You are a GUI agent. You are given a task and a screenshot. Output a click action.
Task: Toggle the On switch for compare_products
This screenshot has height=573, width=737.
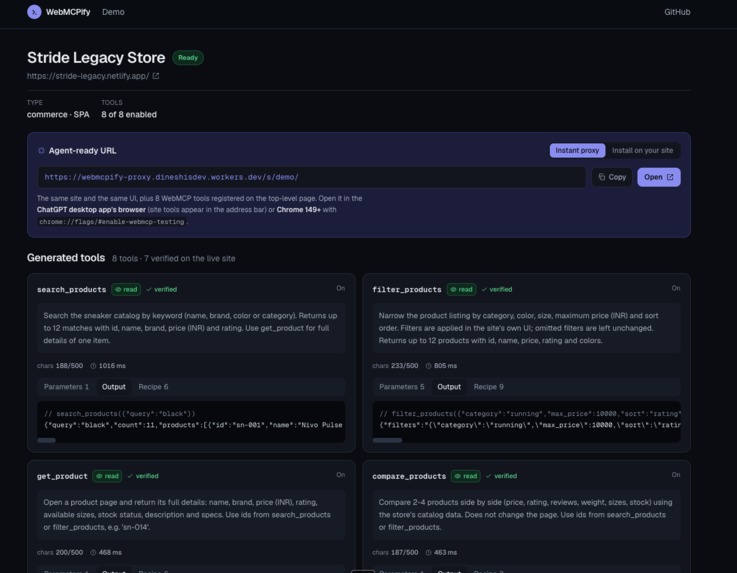coord(675,475)
